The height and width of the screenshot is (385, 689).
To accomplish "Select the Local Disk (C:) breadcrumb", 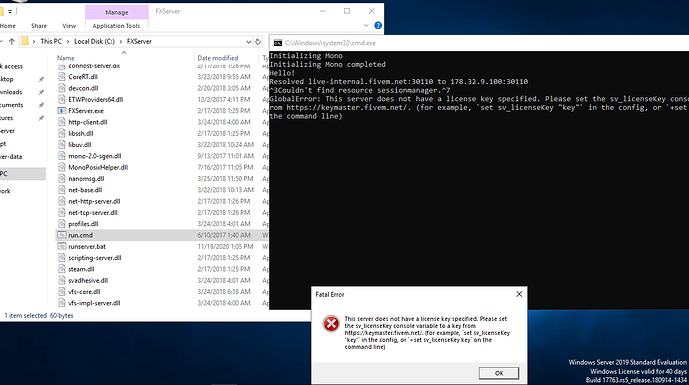I will pos(94,41).
